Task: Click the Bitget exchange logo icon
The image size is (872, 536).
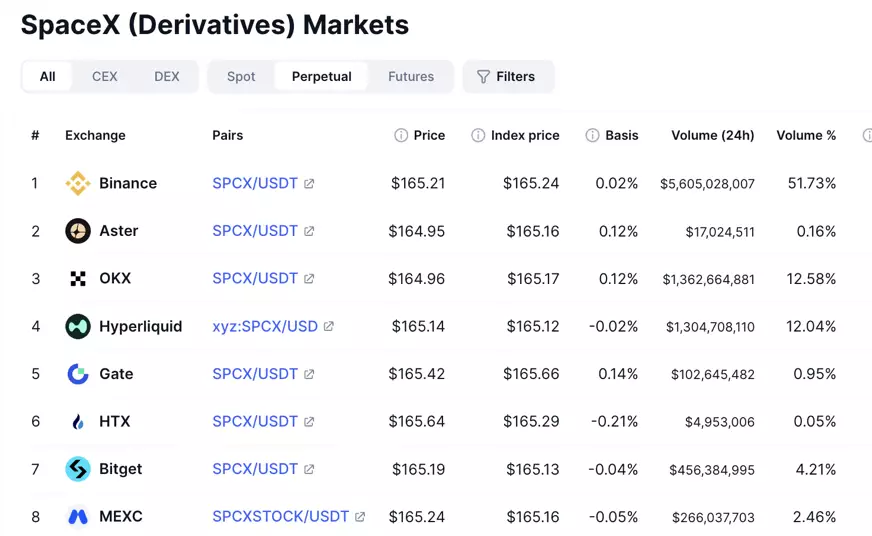Action: pyautogui.click(x=78, y=469)
